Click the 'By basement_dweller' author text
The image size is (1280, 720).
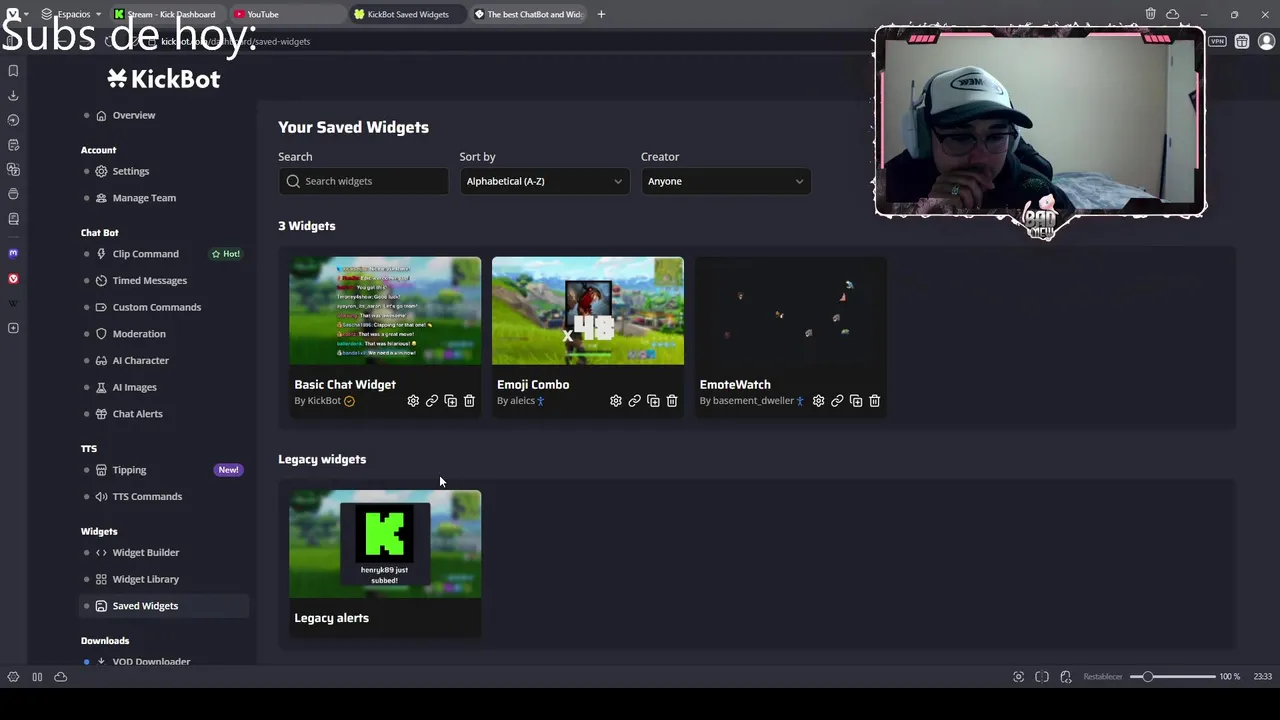tap(747, 401)
